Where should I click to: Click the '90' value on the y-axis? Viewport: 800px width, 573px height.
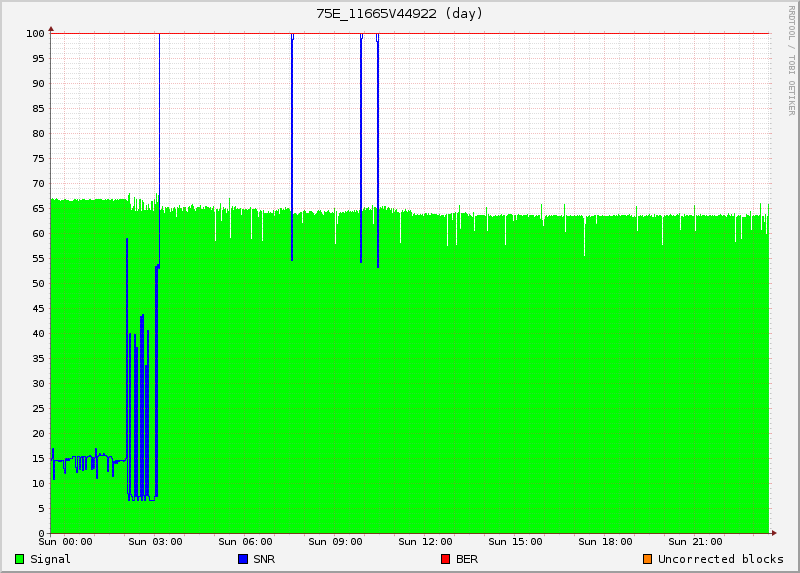pos(38,84)
